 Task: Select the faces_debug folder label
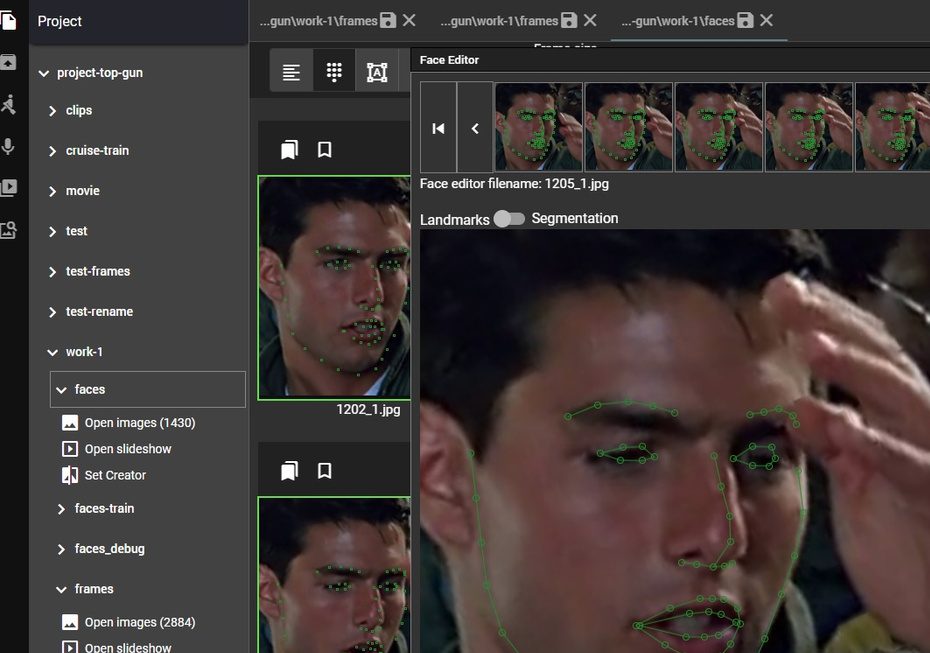(110, 549)
